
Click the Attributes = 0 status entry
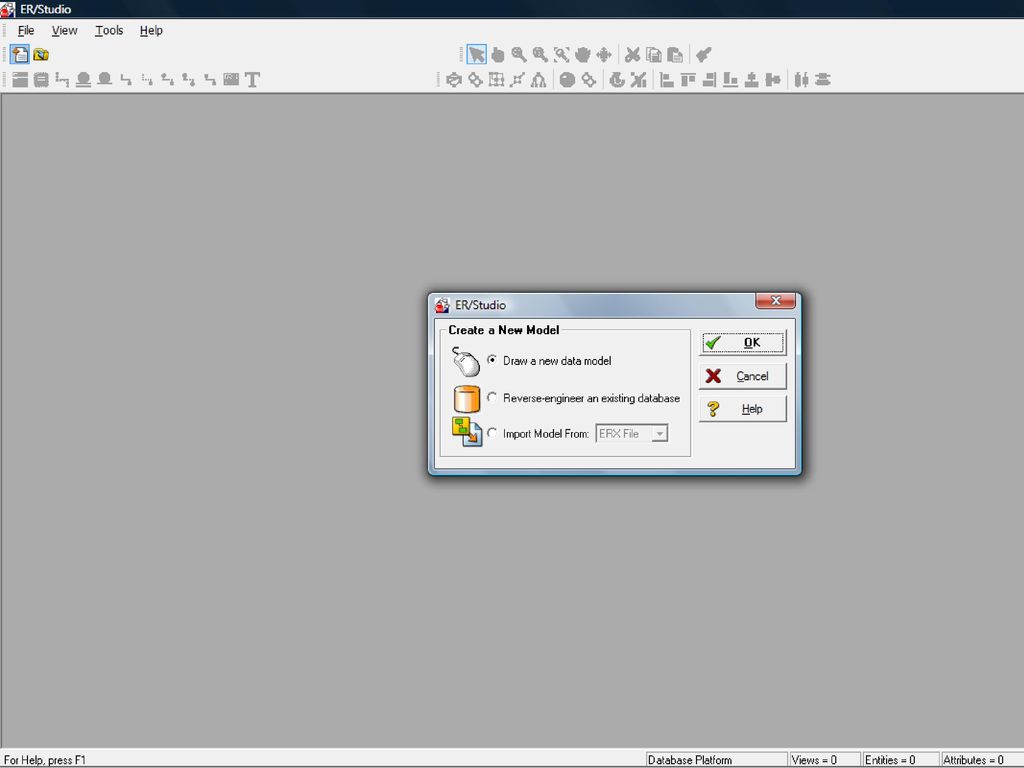[x=980, y=760]
